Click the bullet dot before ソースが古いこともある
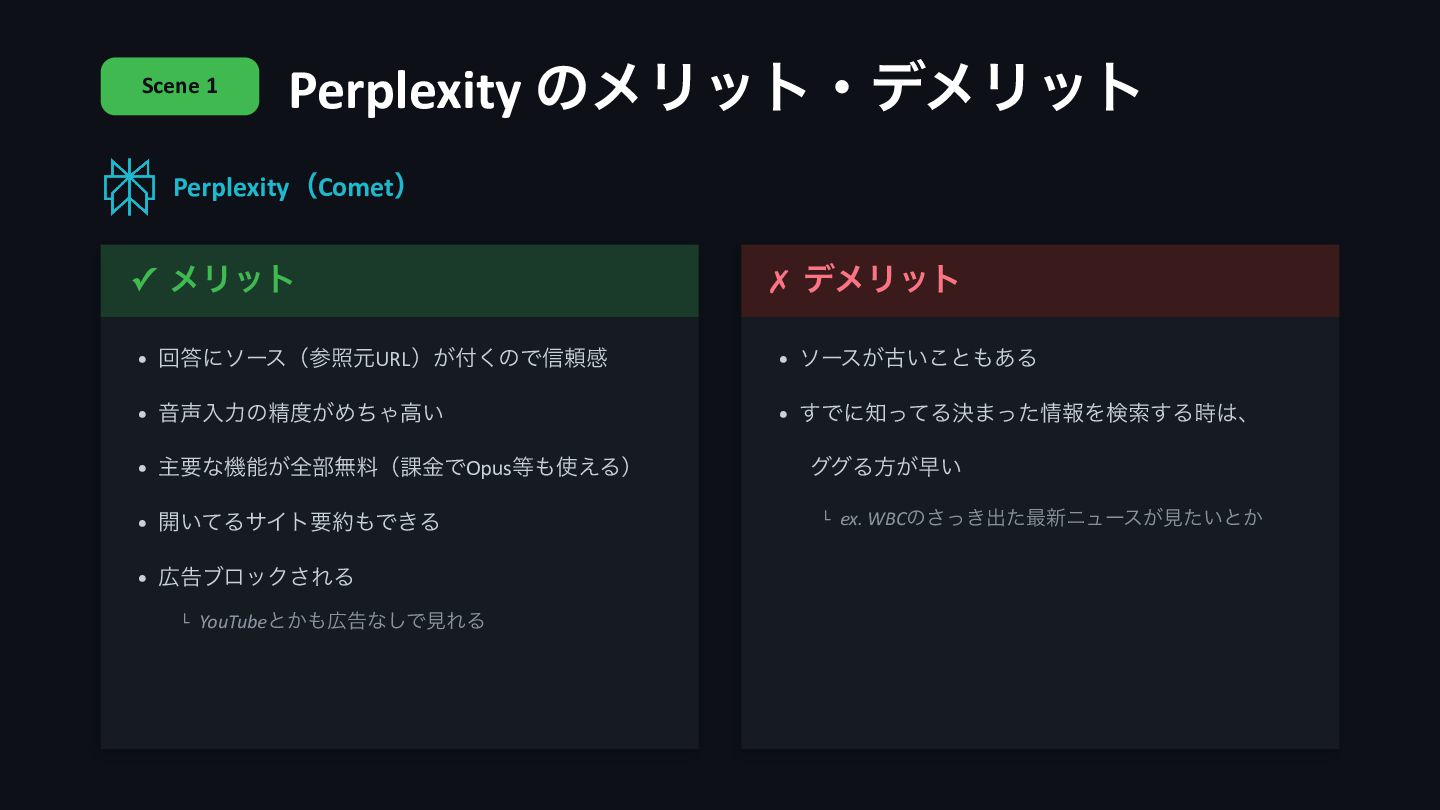The height and width of the screenshot is (810, 1440). 784,359
